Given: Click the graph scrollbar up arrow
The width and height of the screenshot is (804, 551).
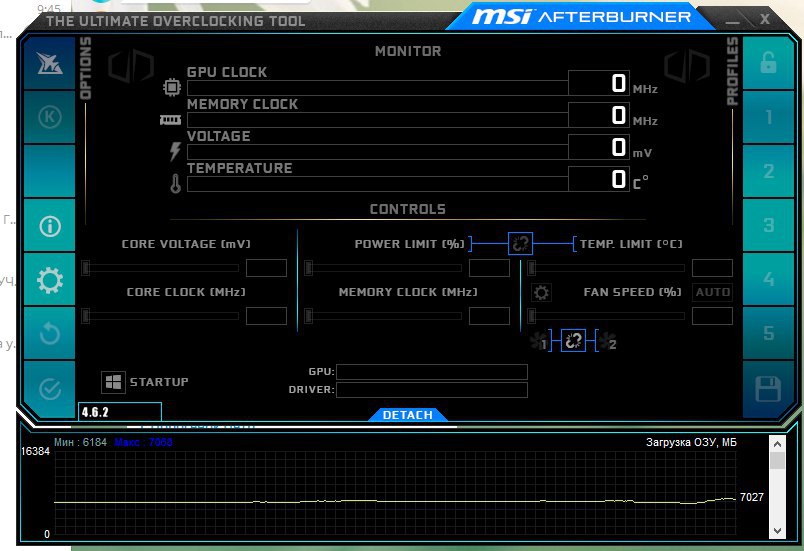Looking at the screenshot, I should [777, 444].
